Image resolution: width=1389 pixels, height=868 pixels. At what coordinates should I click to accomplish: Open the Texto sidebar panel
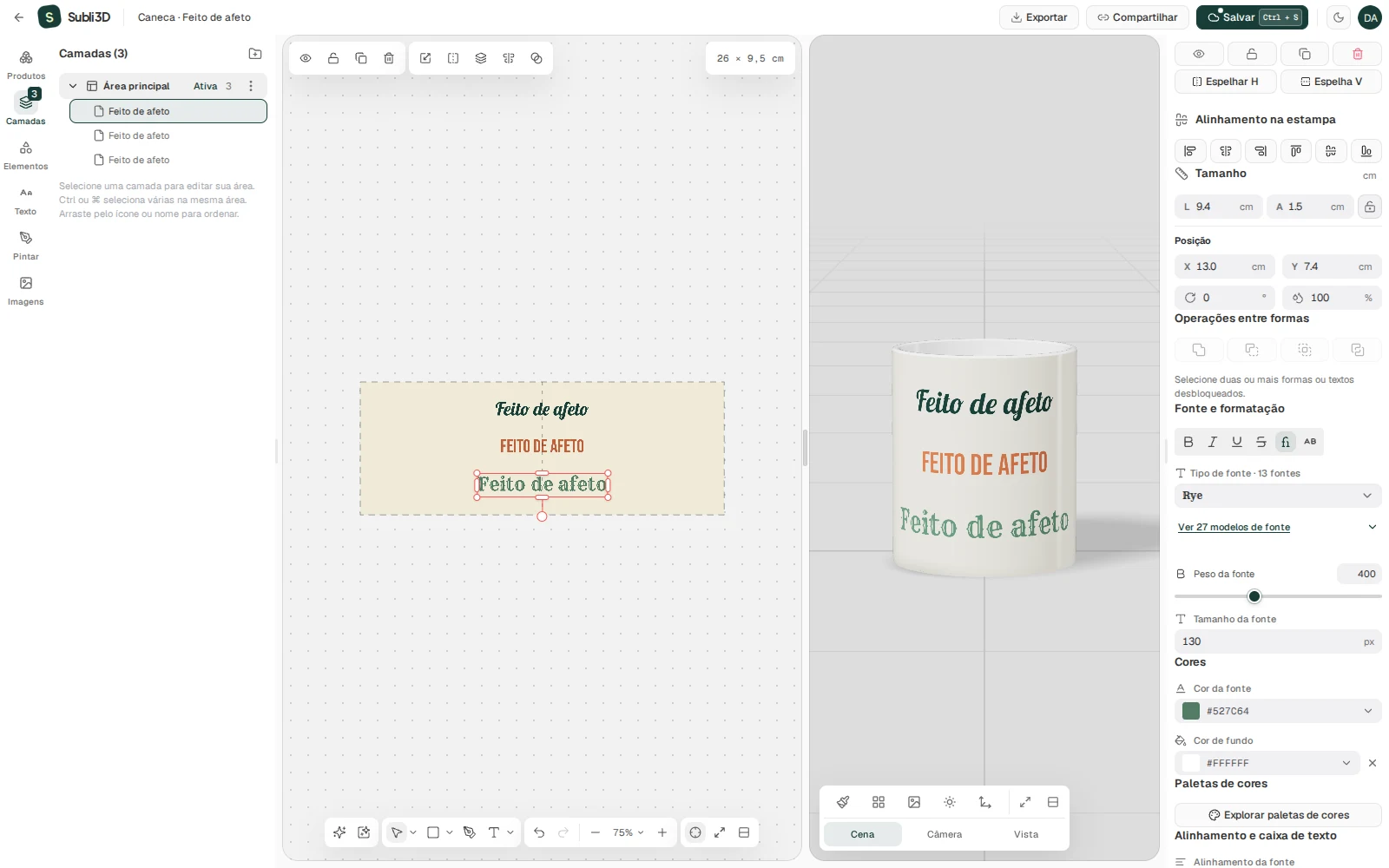(26, 201)
